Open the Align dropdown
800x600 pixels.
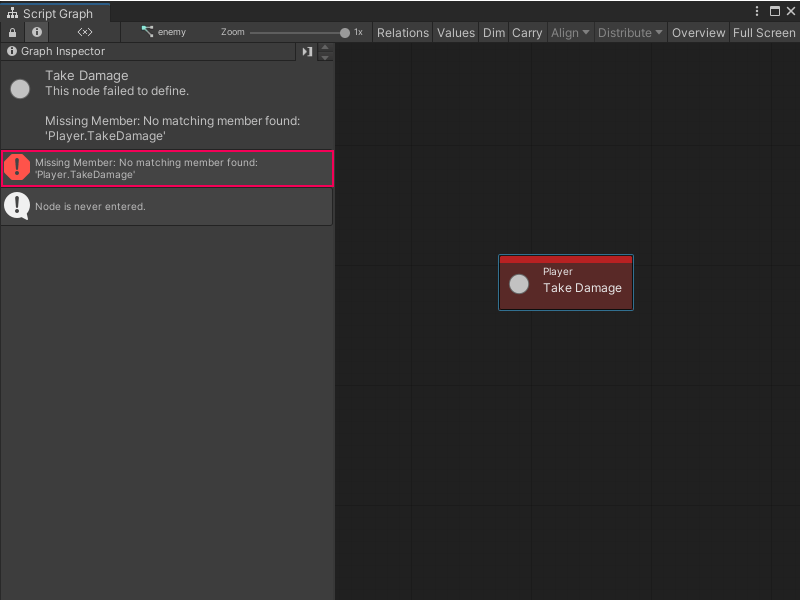point(570,32)
